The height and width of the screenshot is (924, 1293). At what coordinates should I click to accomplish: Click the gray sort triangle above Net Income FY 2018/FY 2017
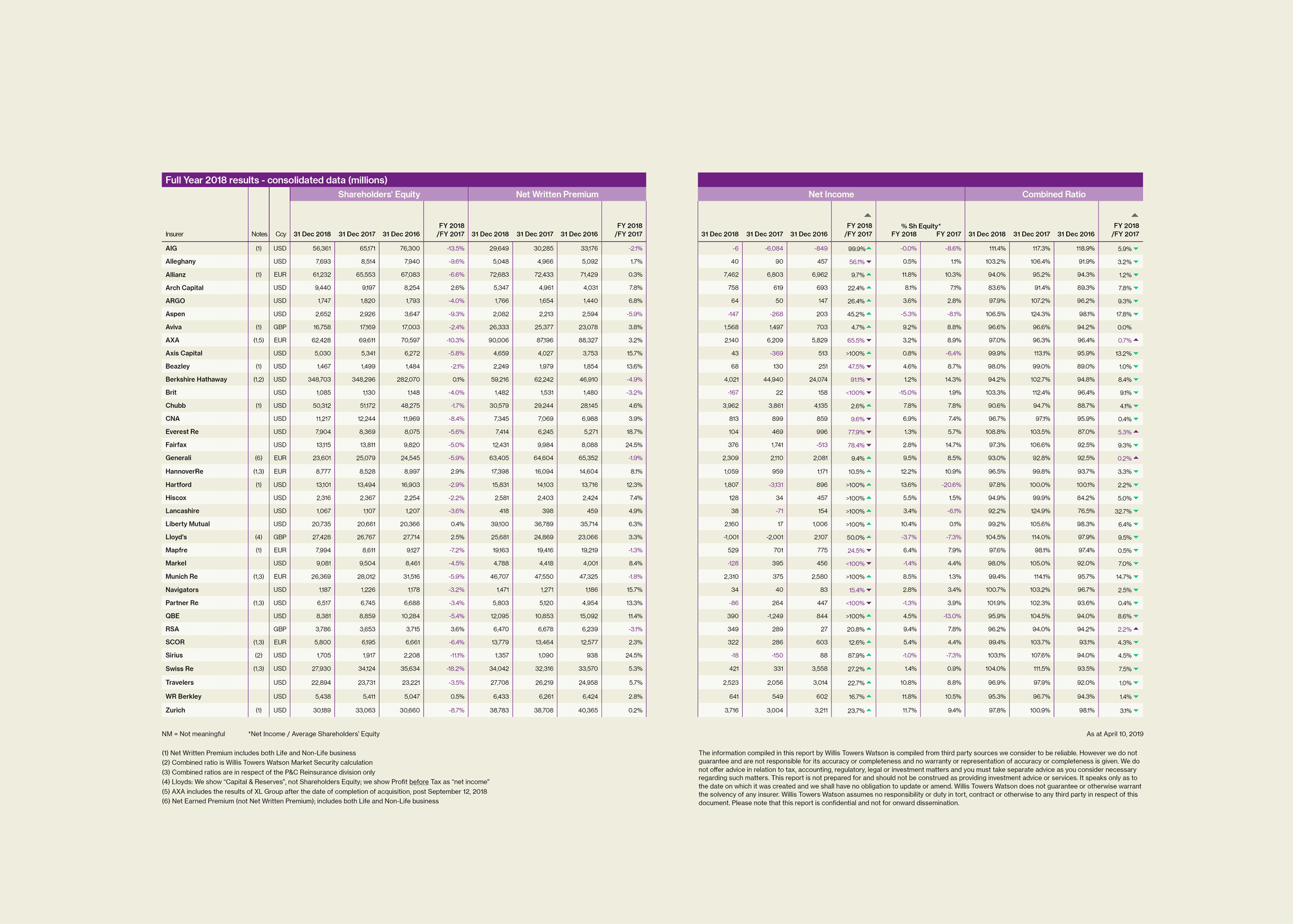pyautogui.click(x=868, y=215)
